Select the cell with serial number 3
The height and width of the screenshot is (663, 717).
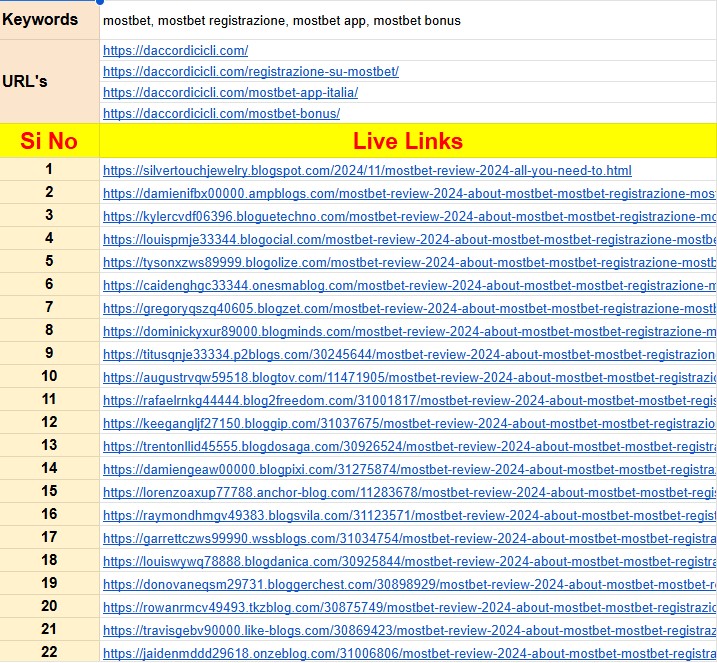tap(49, 215)
